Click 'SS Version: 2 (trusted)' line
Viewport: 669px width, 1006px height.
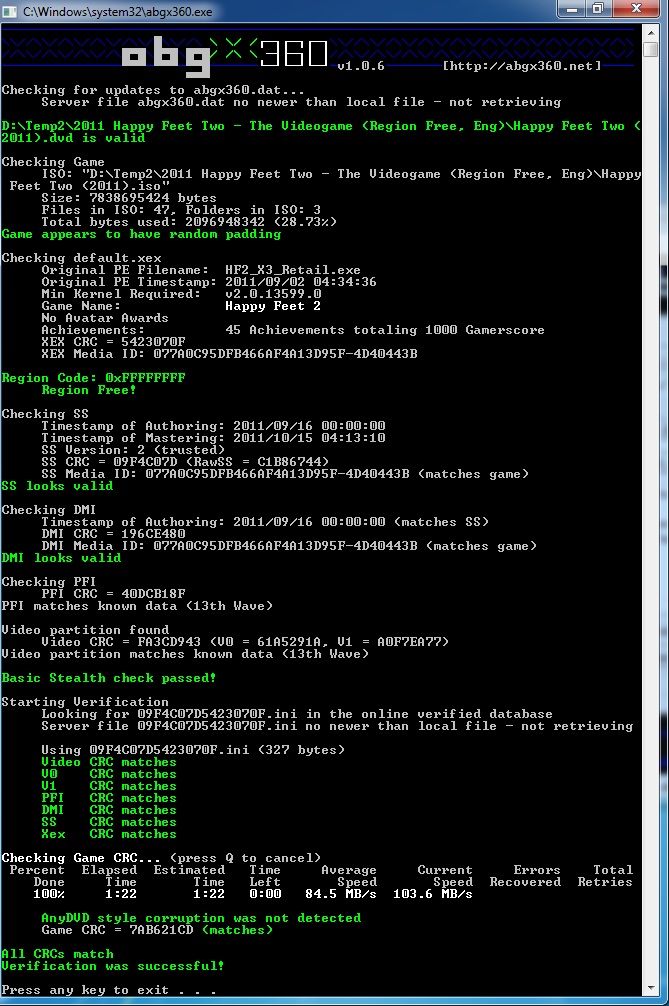[133, 450]
